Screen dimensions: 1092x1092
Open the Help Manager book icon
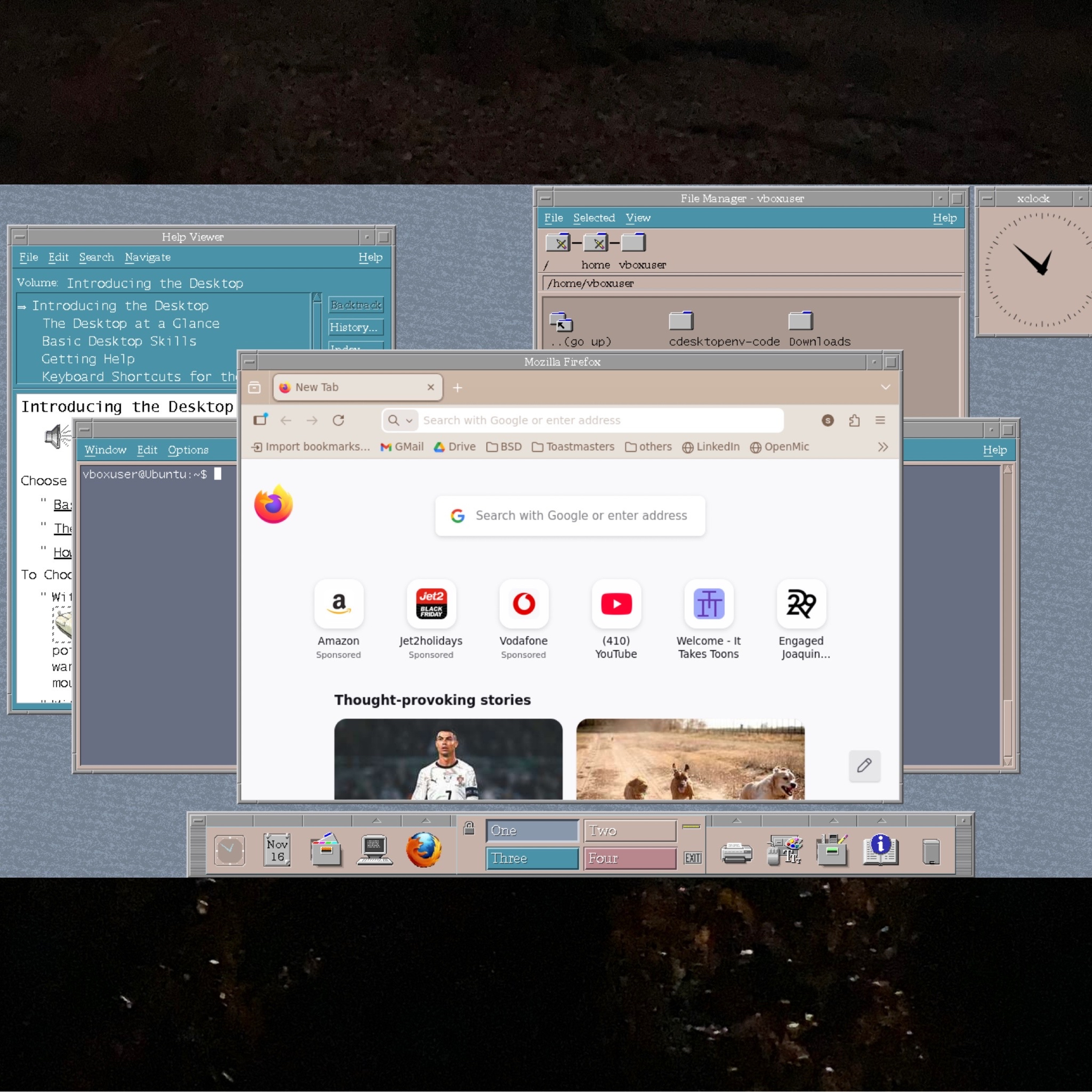coord(880,850)
